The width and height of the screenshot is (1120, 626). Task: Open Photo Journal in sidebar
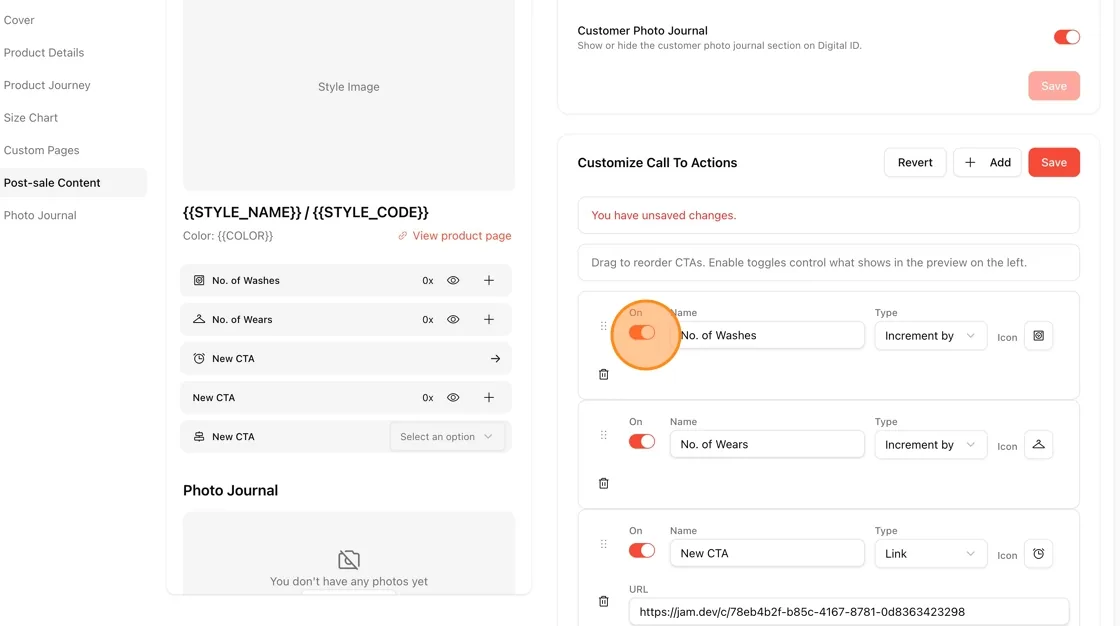[40, 215]
